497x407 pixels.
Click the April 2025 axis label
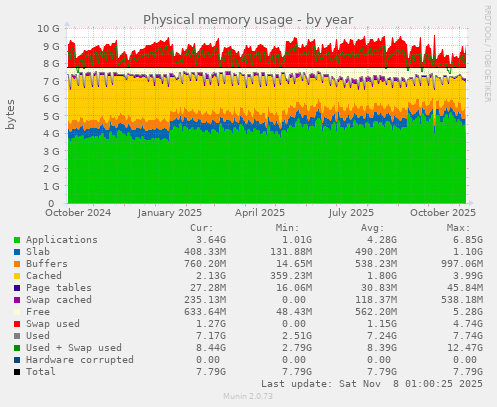click(260, 213)
